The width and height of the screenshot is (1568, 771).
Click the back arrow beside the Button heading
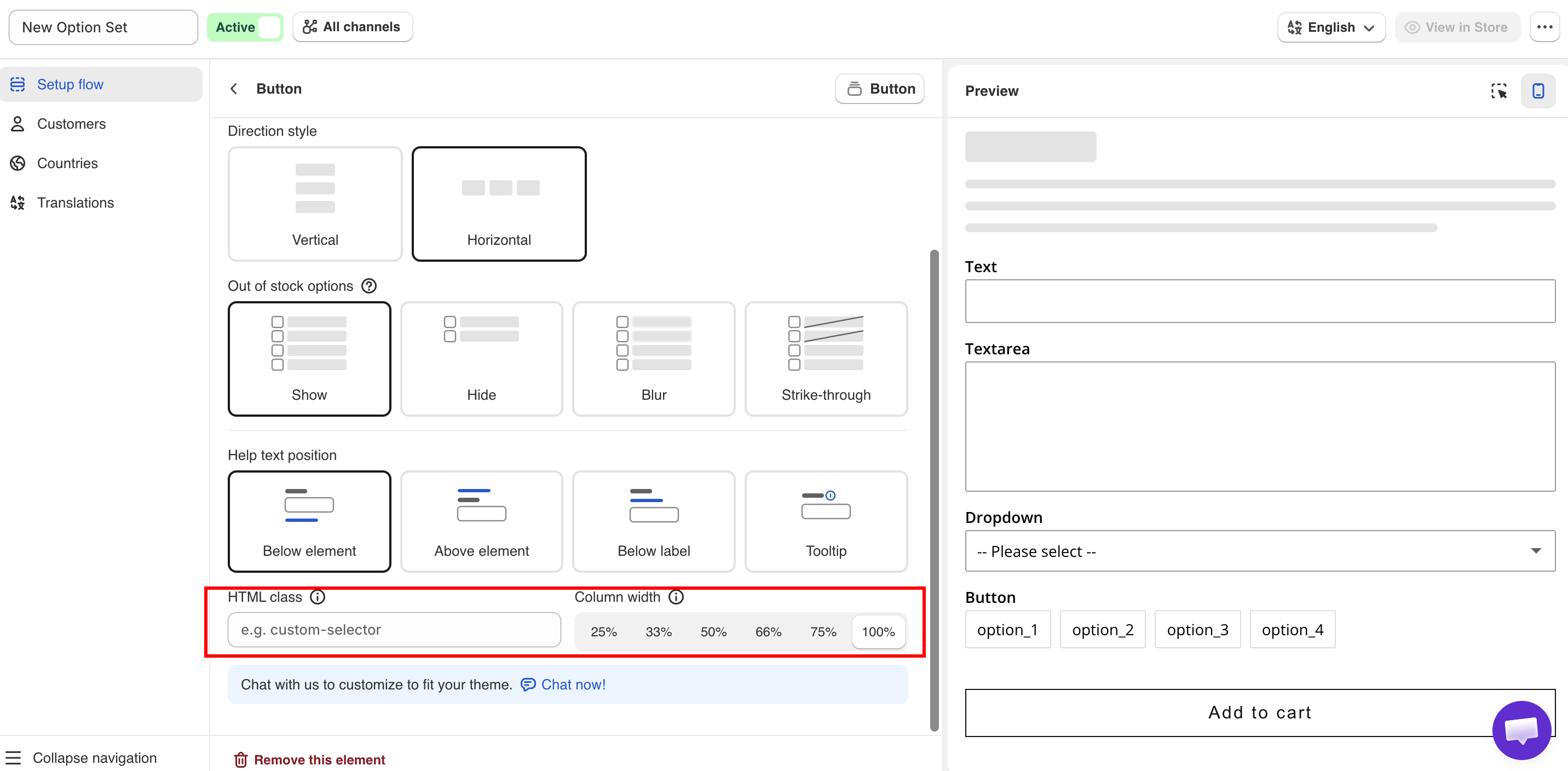coord(234,89)
